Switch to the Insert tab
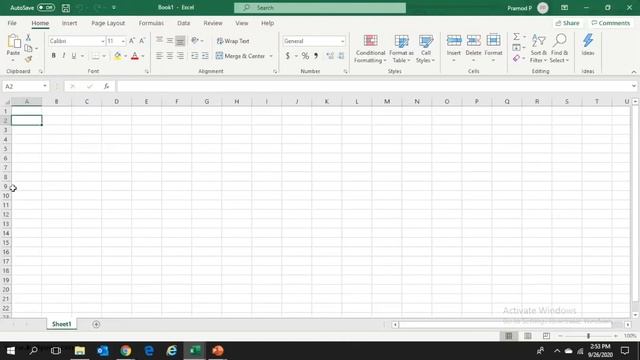Screen dimensions: 640x360 (x=69, y=23)
